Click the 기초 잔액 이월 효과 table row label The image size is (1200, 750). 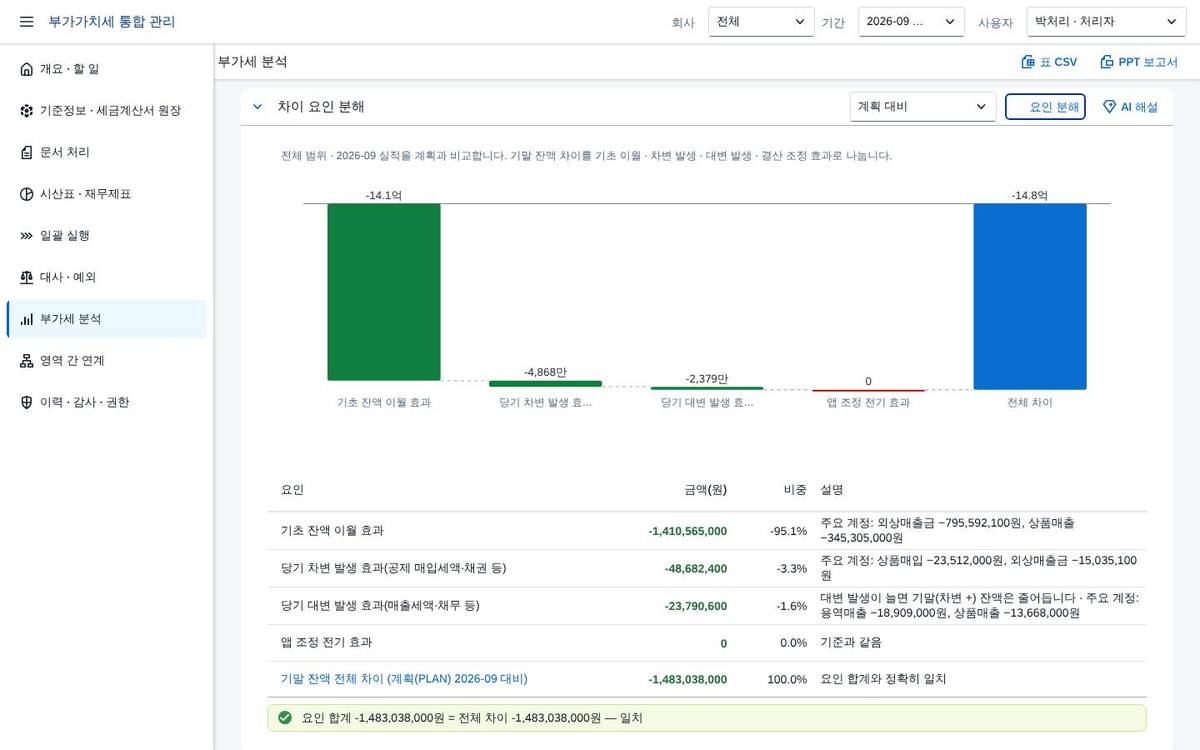pos(332,531)
